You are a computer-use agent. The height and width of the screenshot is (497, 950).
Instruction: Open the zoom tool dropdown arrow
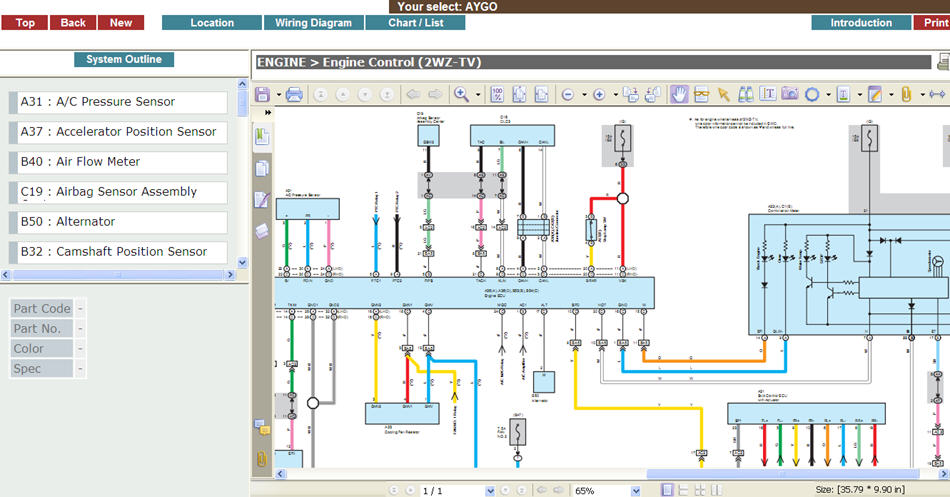click(x=478, y=95)
